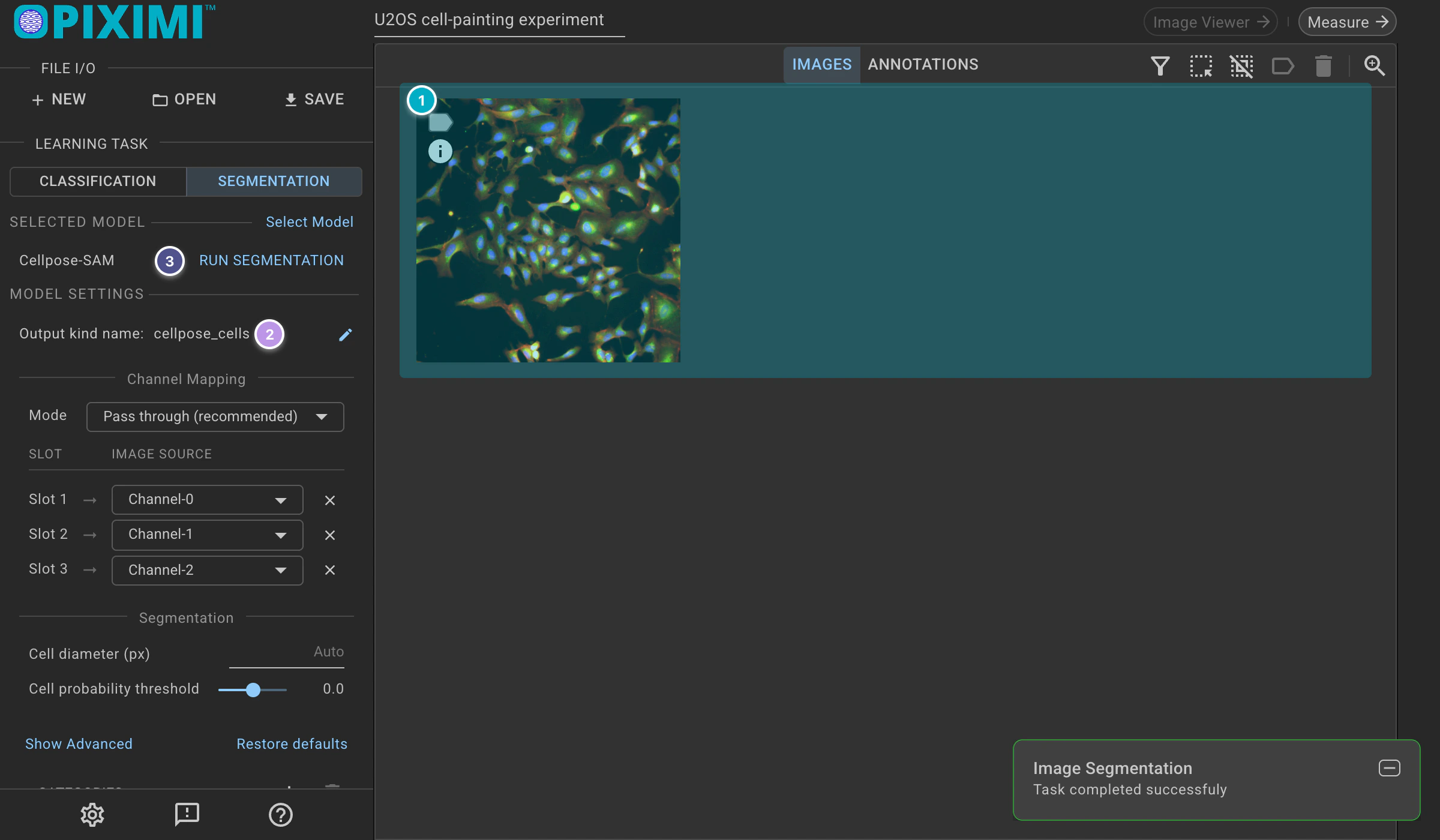1440x840 pixels.
Task: Open Slot 1 Channel-0 dropdown
Action: (x=208, y=500)
